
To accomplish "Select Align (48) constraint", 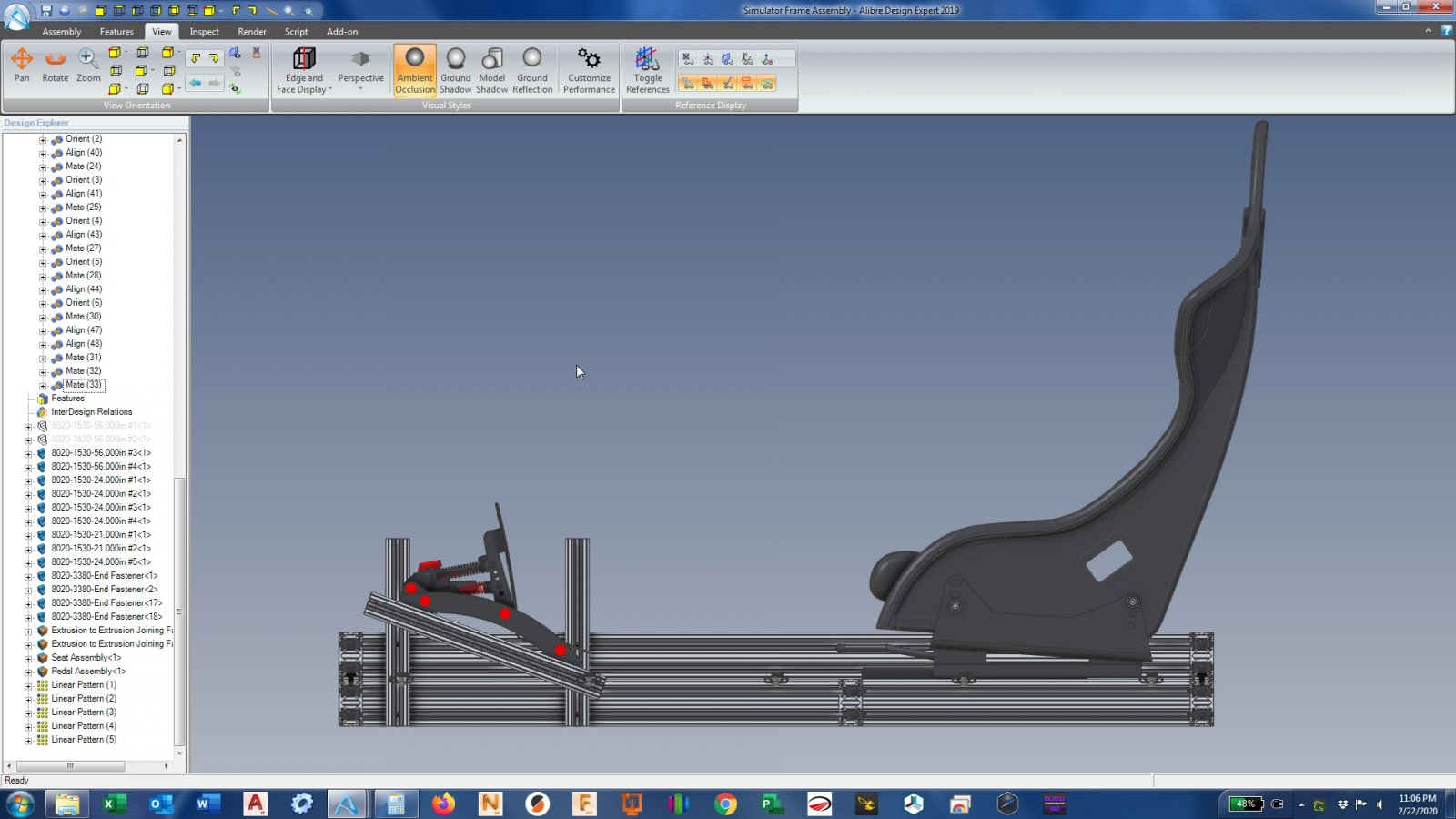I will pos(84,344).
